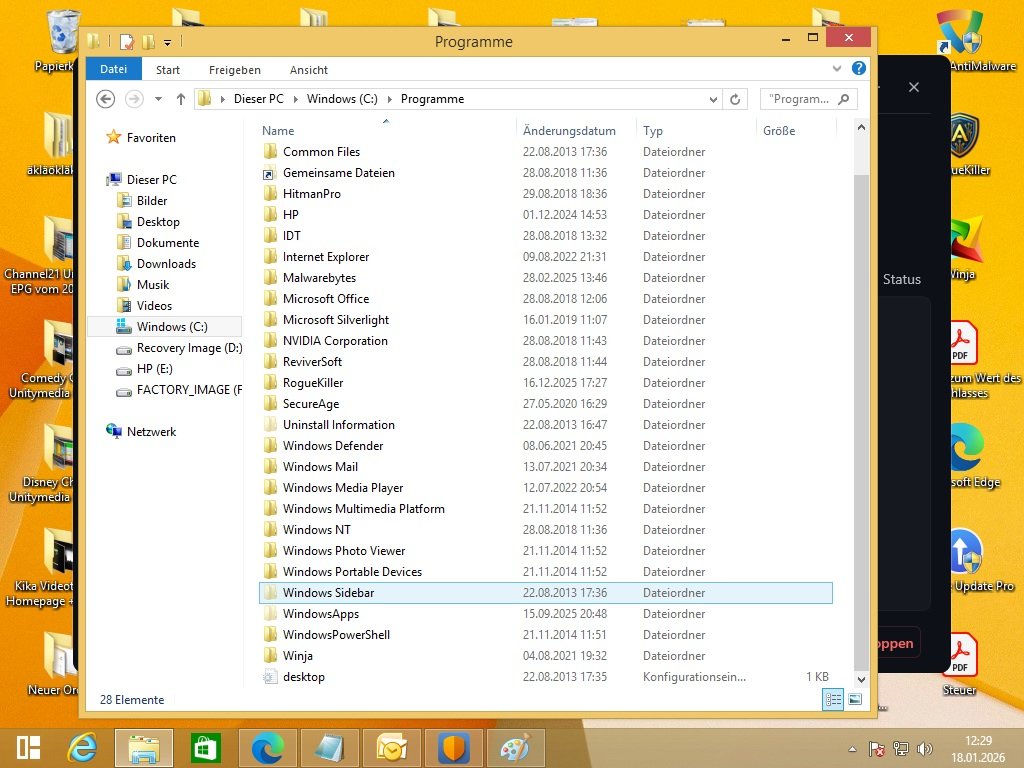1024x768 pixels.
Task: Select the Gemeinsame Dateien shortcut icon
Action: point(268,173)
